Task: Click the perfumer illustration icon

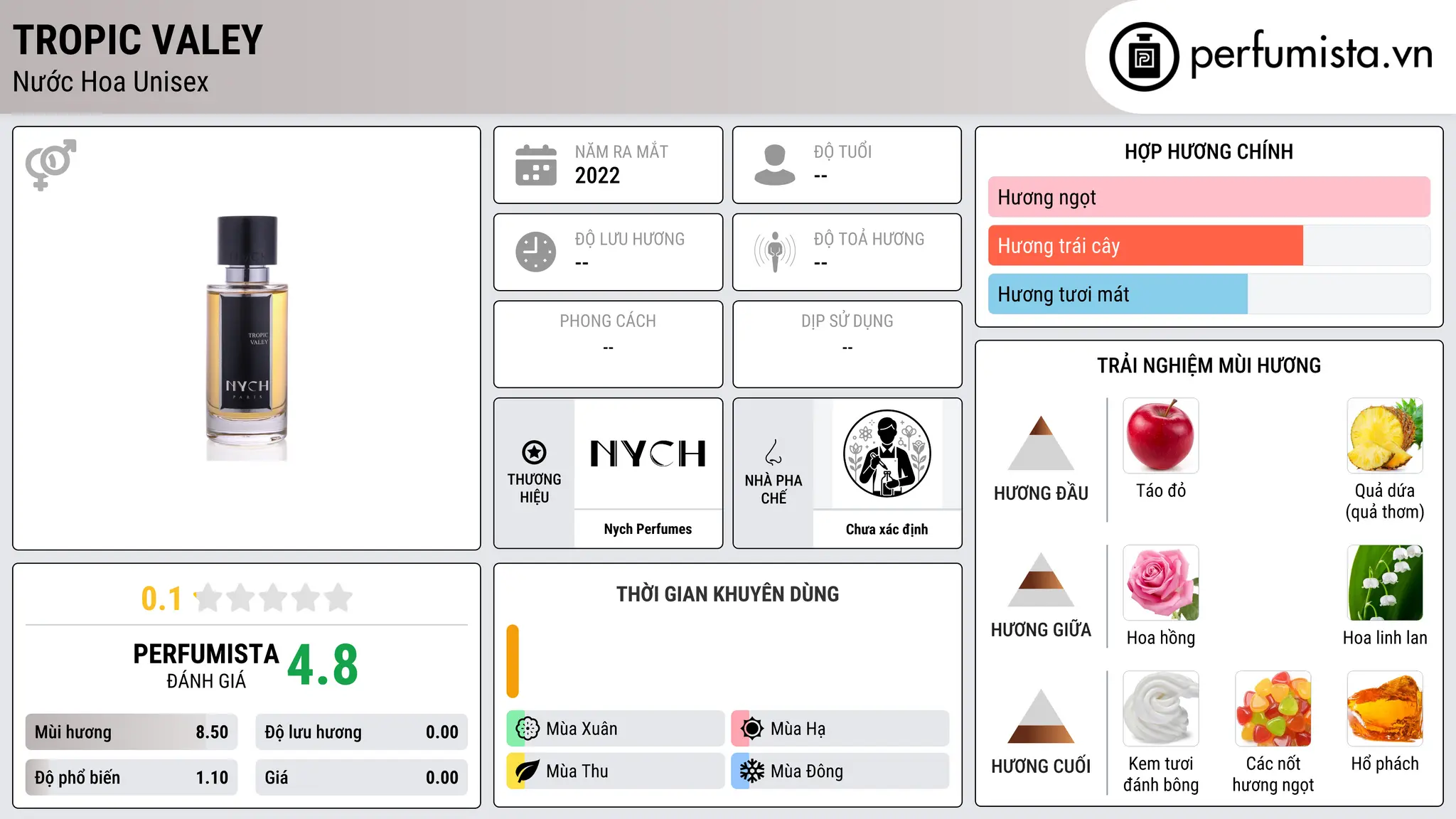Action: pyautogui.click(x=887, y=454)
